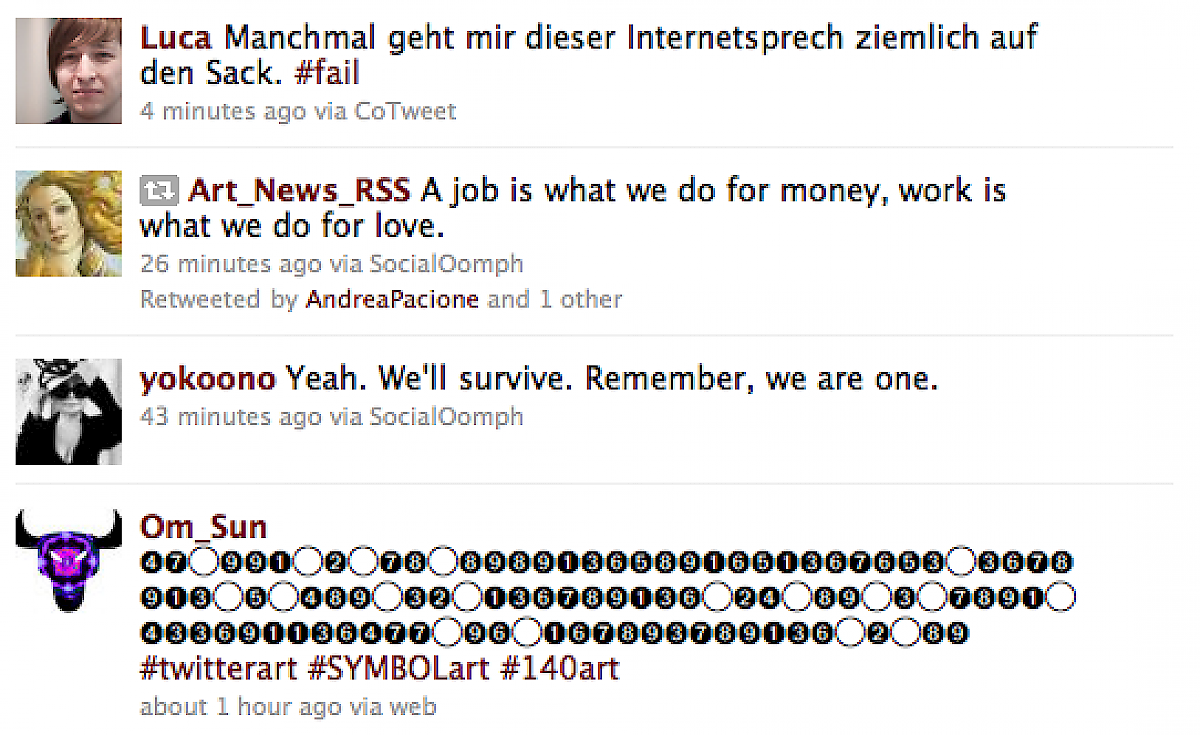The height and width of the screenshot is (735, 1200).
Task: Click the "about 1 hour ago" timestamp
Action: click(x=240, y=707)
